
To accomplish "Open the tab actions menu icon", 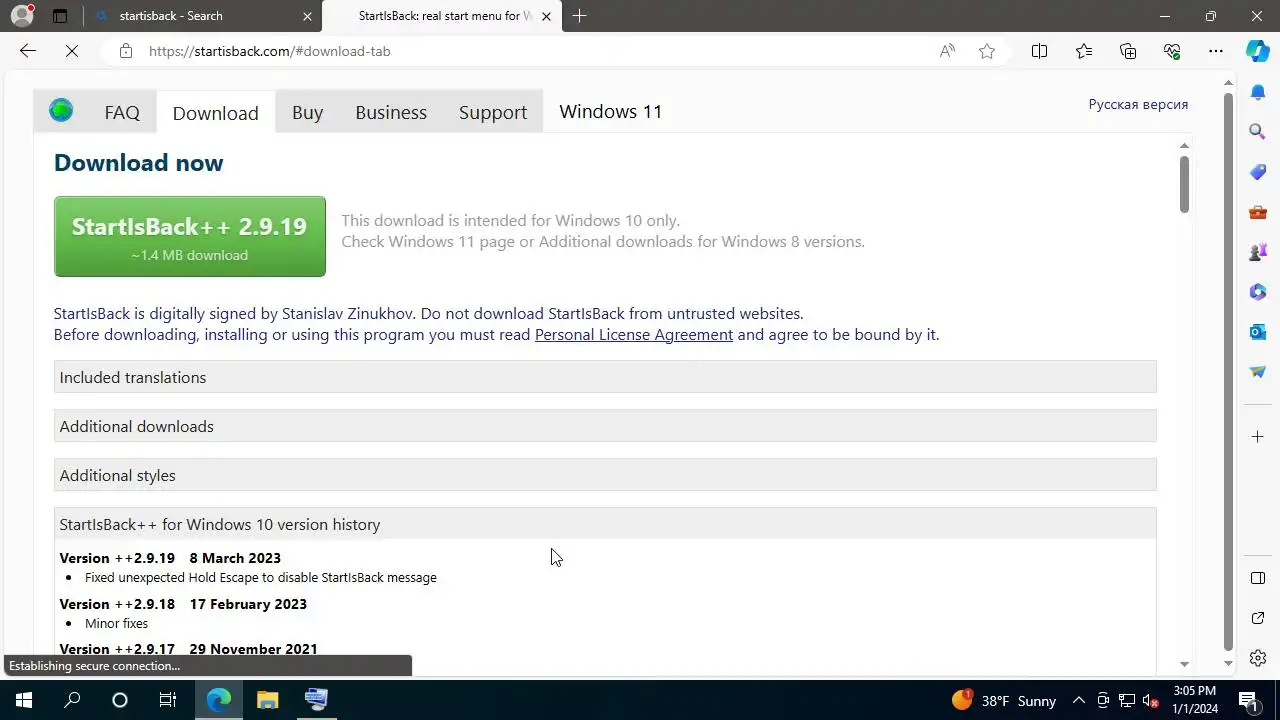I will [x=60, y=16].
